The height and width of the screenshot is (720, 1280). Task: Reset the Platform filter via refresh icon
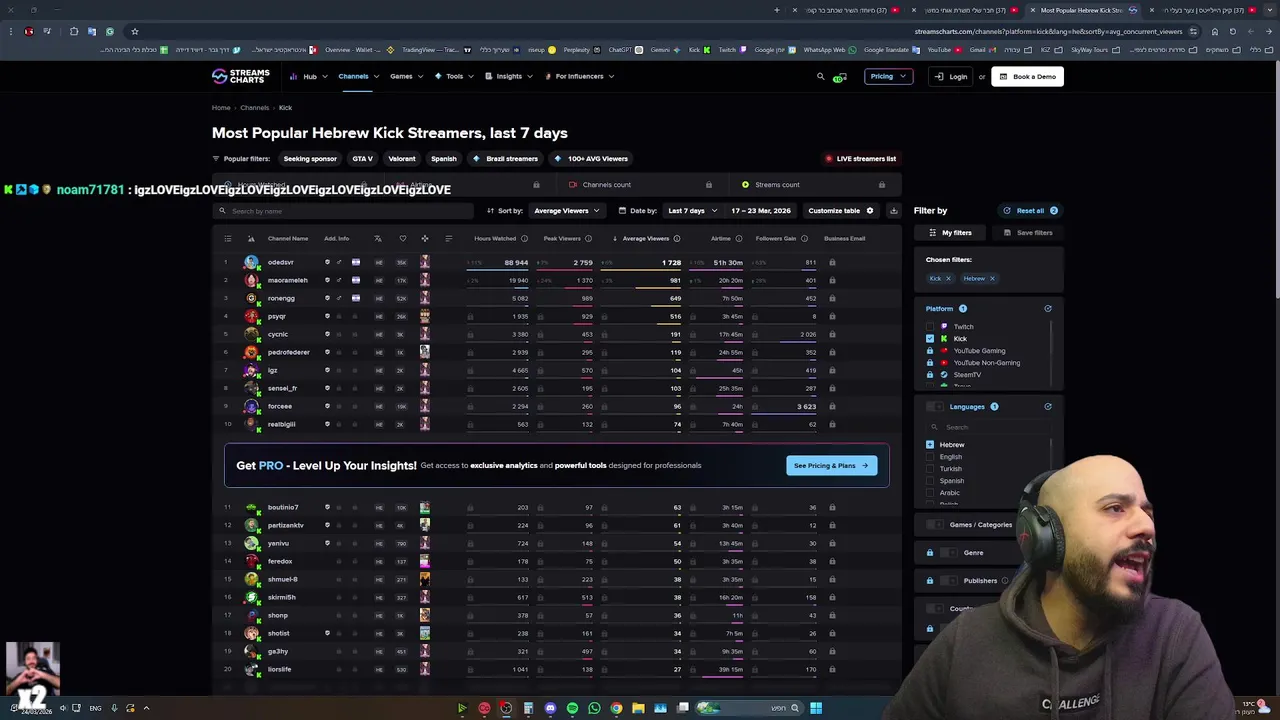(x=1048, y=309)
